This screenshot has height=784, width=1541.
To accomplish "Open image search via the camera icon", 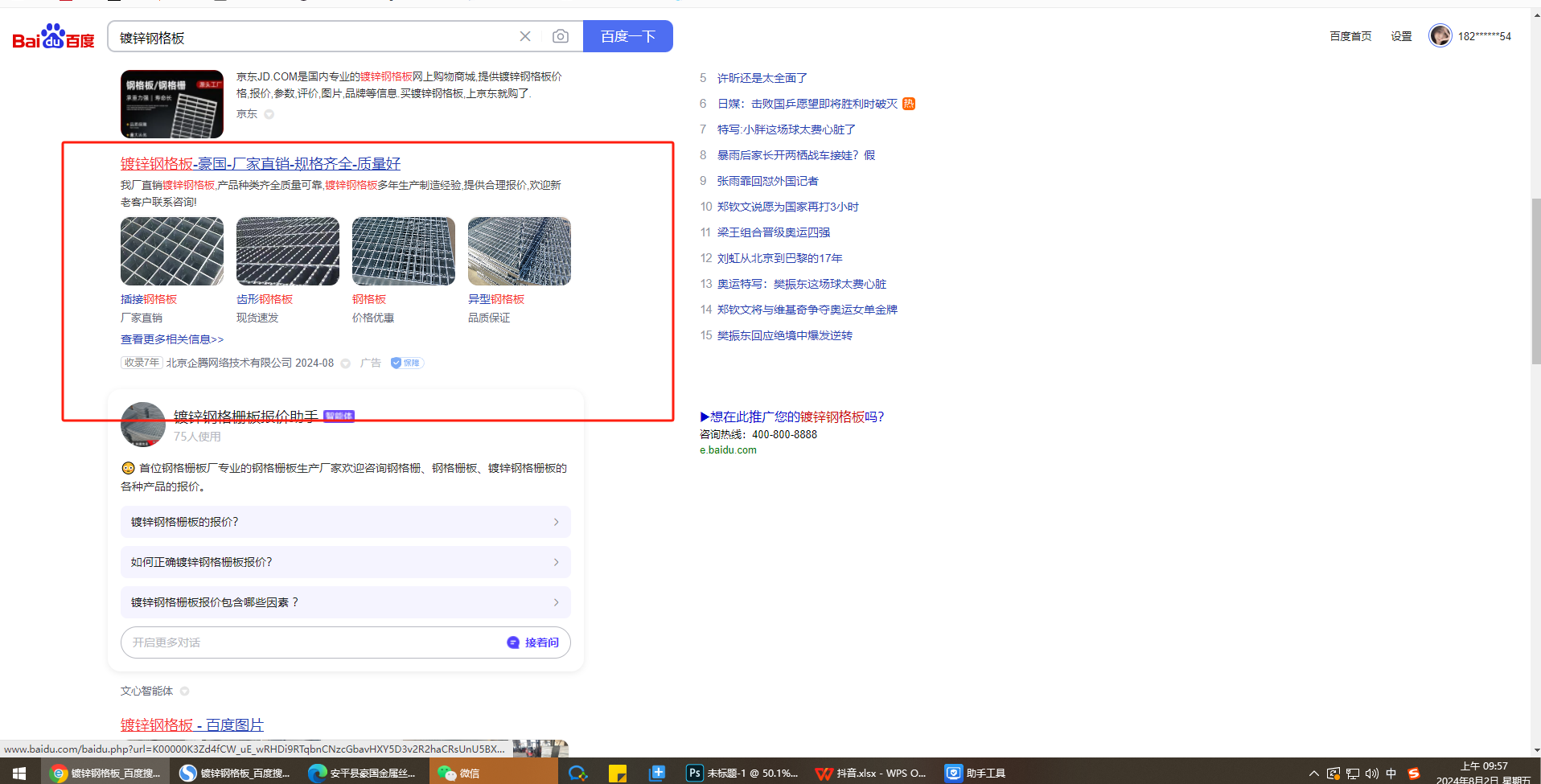I will 561,36.
